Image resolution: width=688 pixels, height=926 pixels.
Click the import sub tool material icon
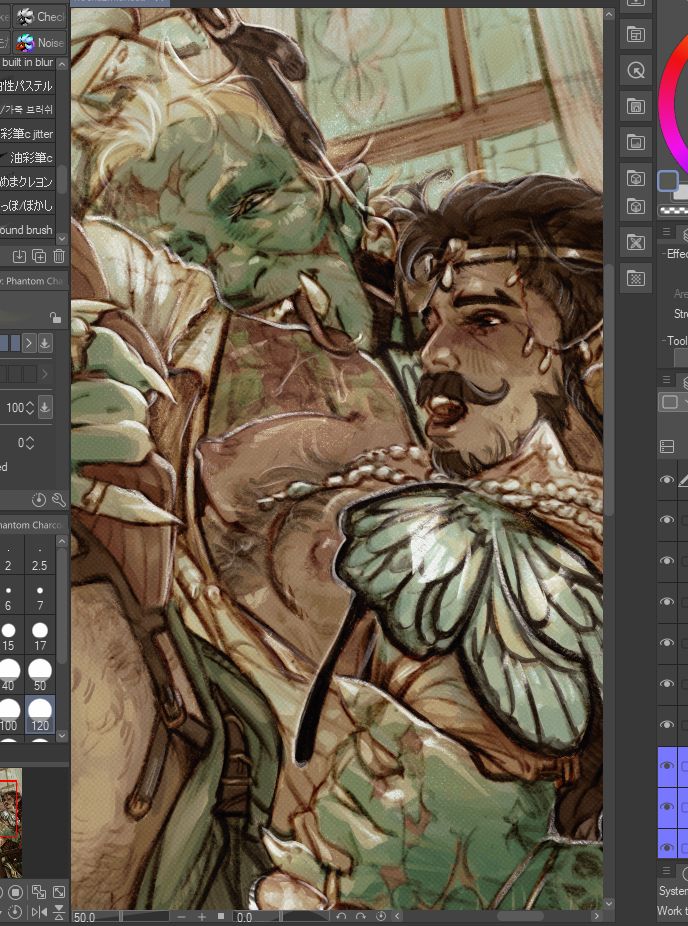click(19, 256)
